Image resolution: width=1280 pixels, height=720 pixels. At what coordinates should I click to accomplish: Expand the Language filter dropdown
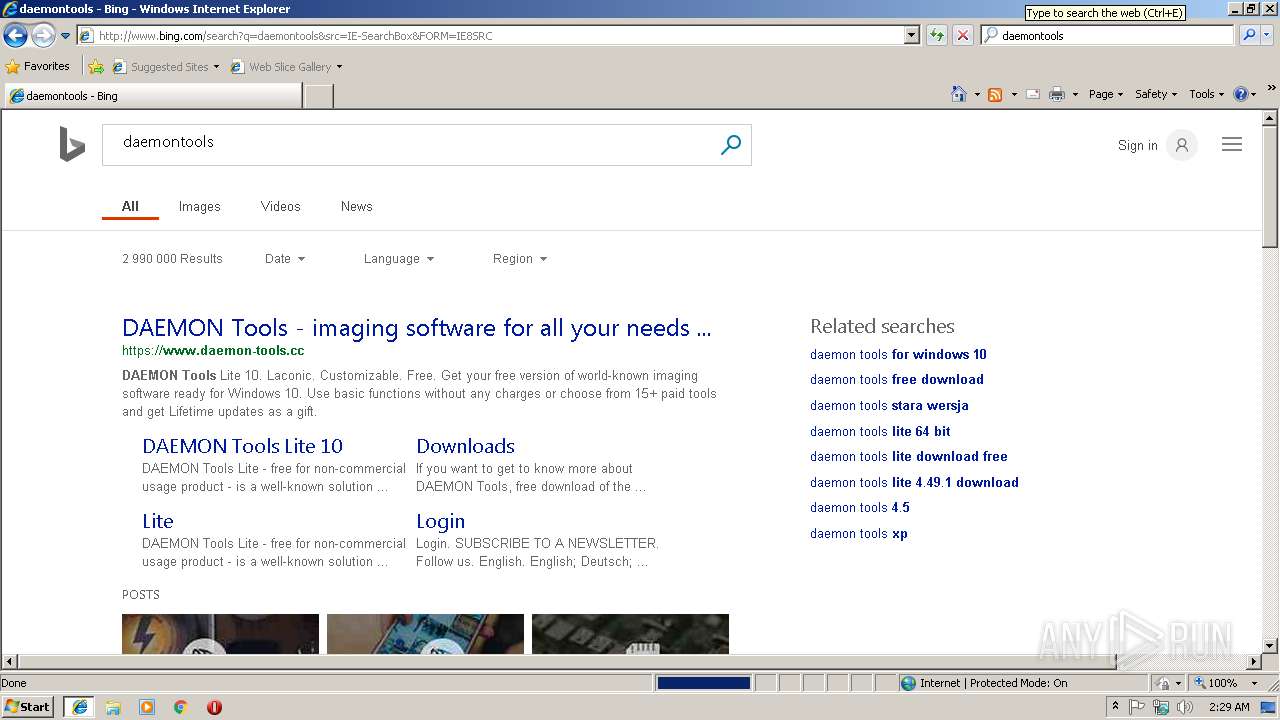(x=399, y=258)
